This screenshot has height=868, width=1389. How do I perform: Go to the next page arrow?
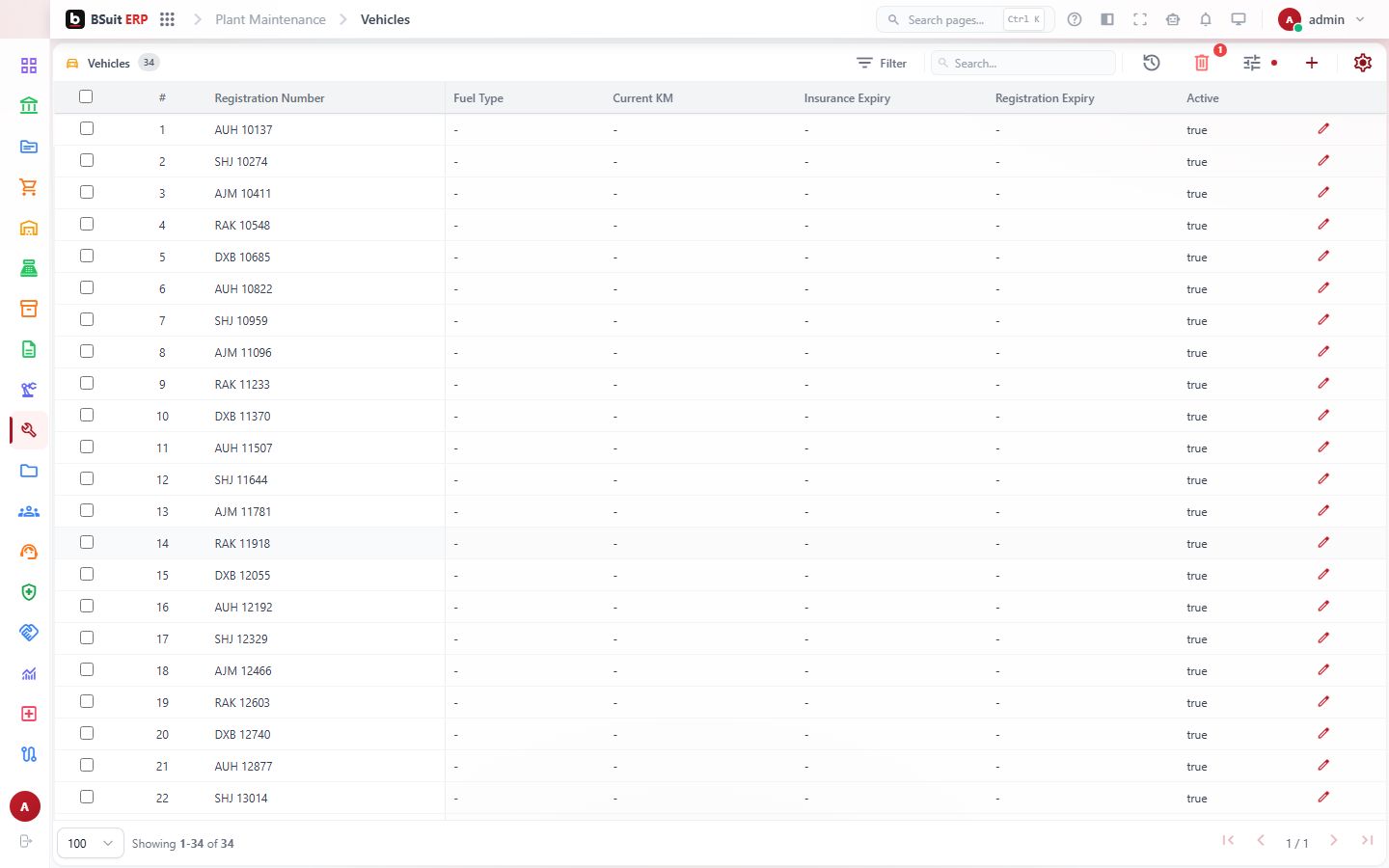[1334, 840]
